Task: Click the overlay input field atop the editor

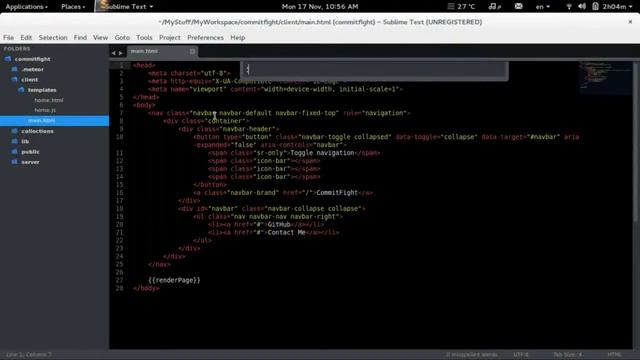Action: (374, 69)
